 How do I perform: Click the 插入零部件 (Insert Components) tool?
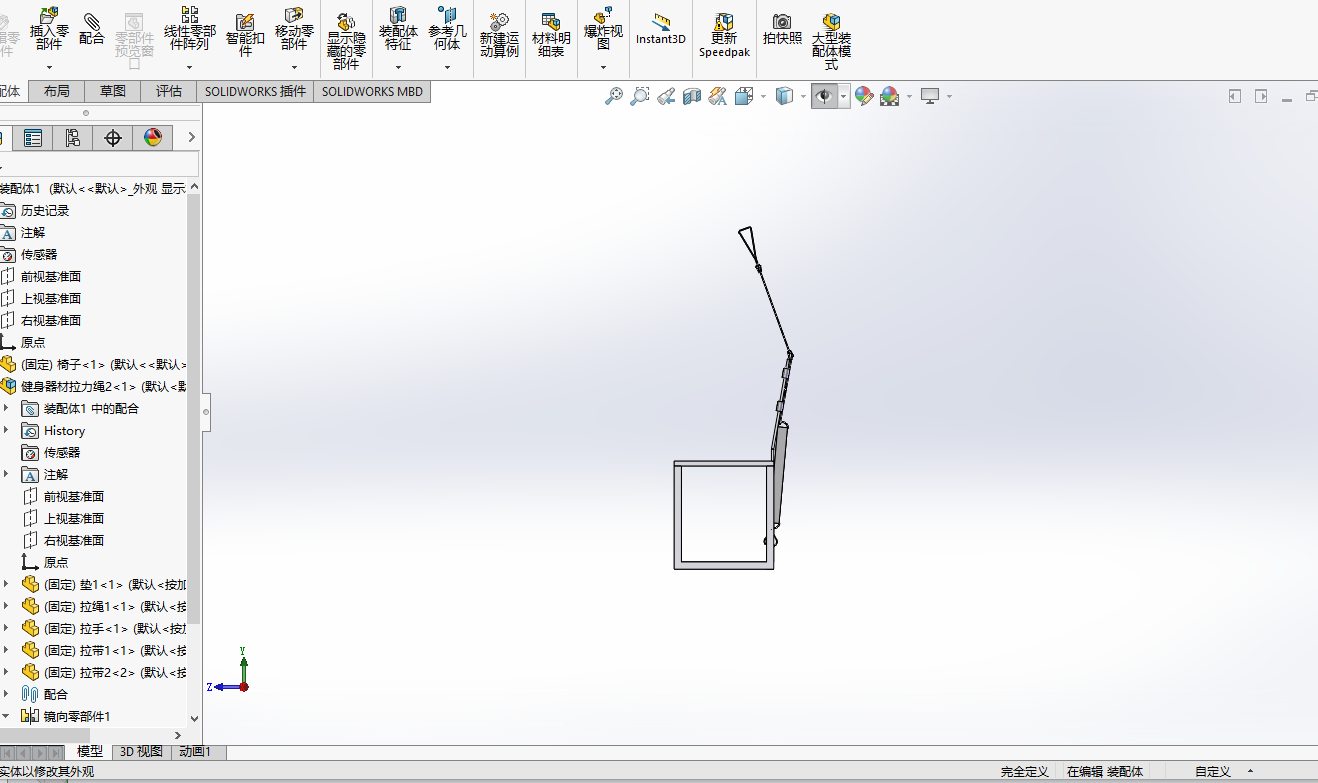(48, 28)
